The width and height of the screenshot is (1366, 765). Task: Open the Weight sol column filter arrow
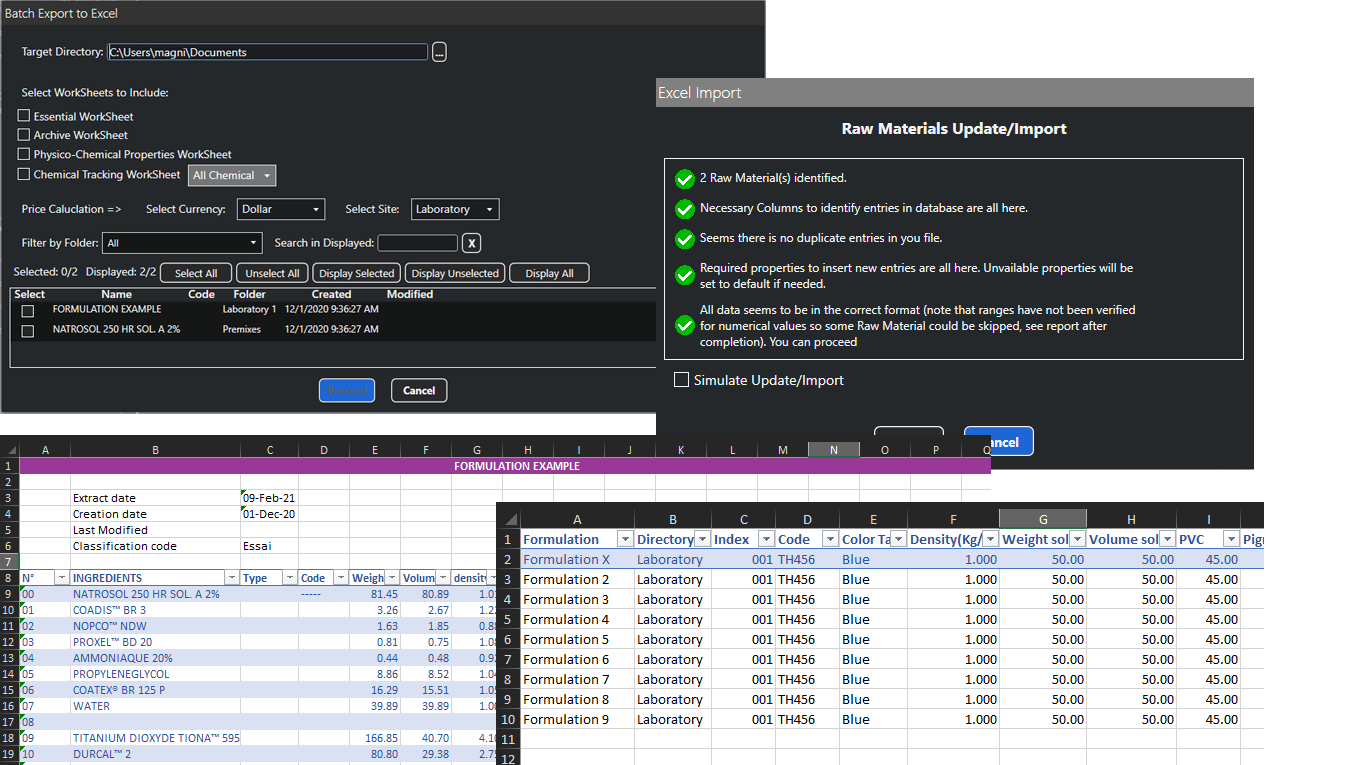click(x=1077, y=540)
